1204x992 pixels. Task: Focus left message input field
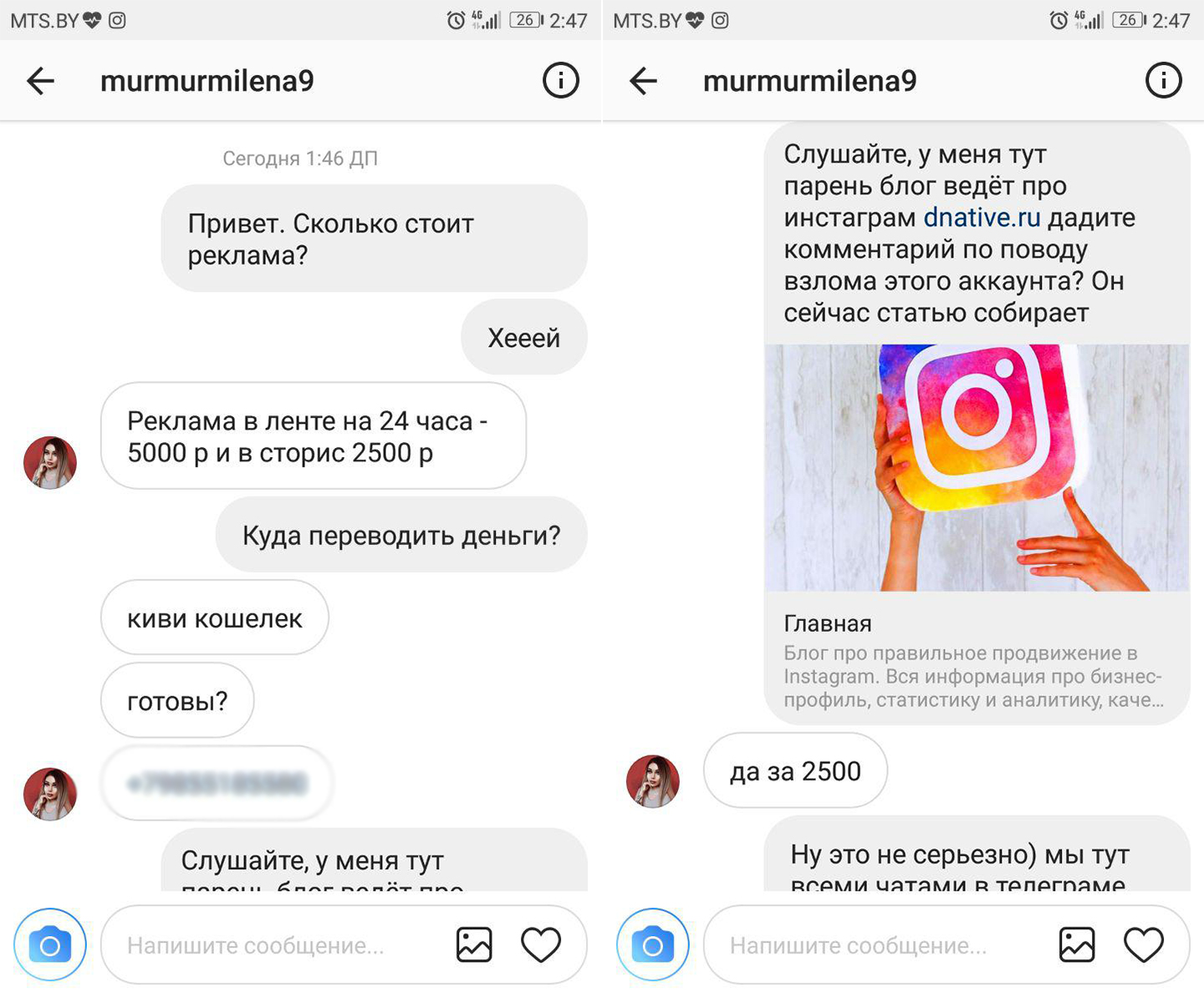point(276,945)
